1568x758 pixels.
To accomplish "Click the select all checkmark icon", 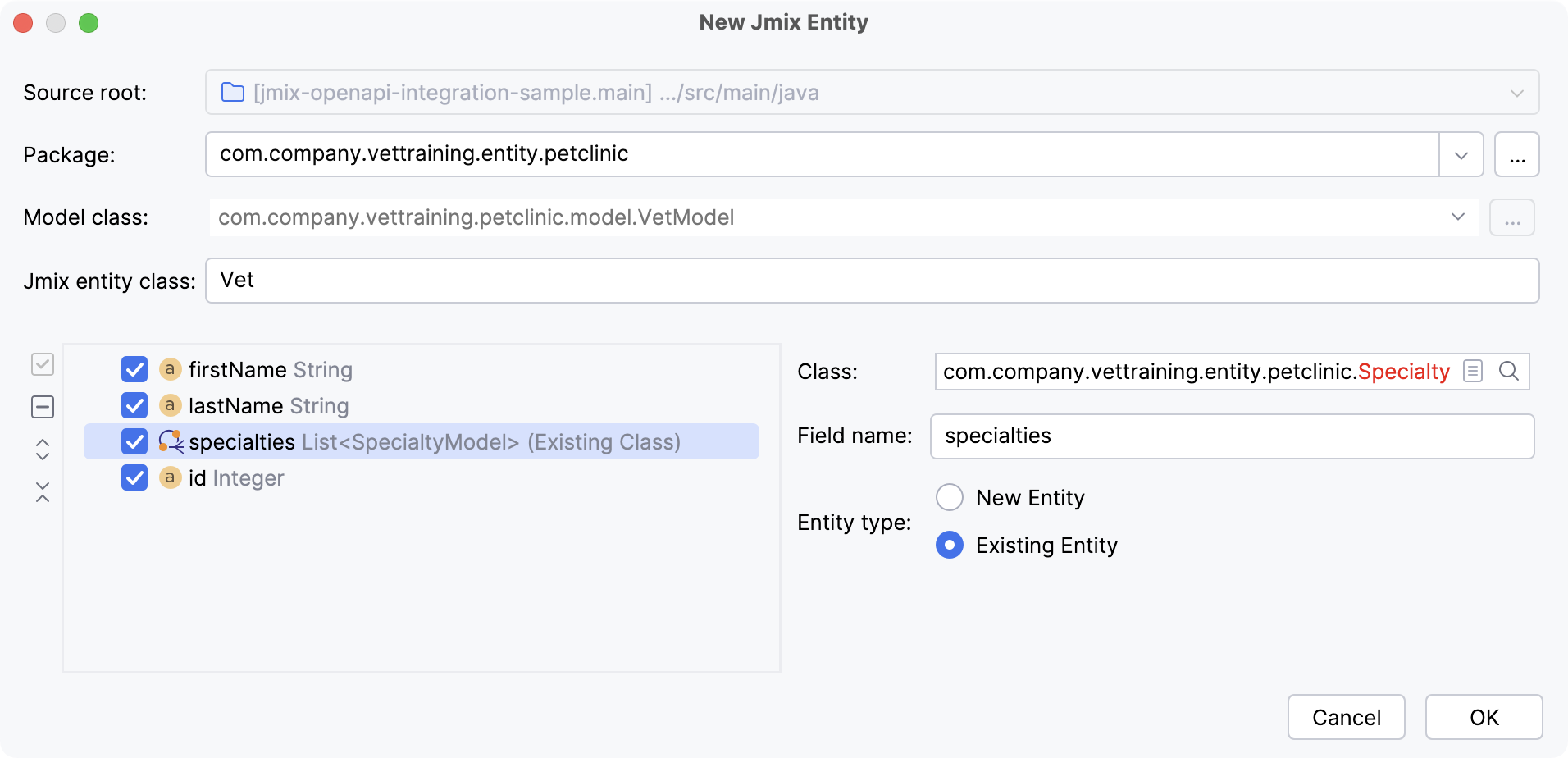I will [x=43, y=364].
